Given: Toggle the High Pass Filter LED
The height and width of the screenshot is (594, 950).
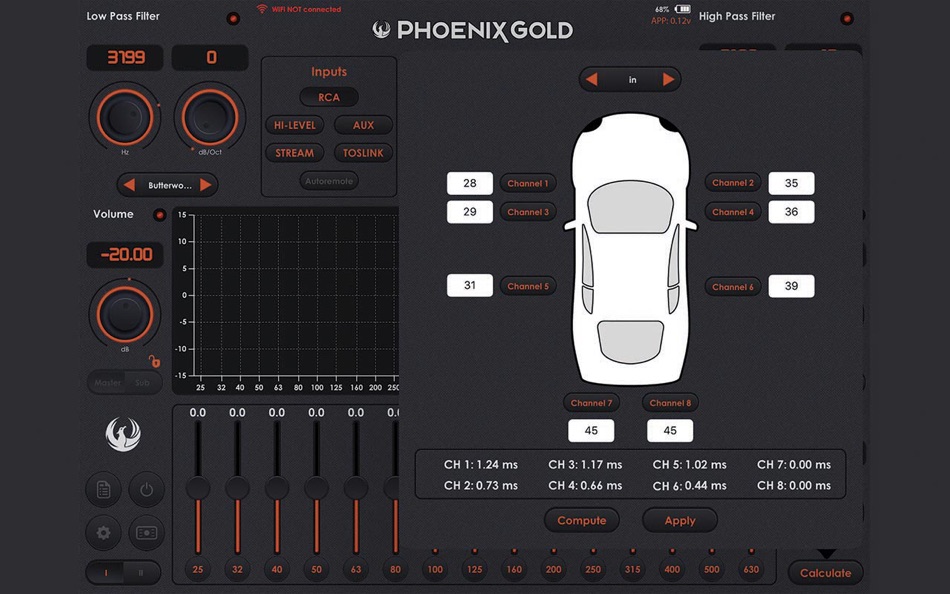Looking at the screenshot, I should pos(846,18).
